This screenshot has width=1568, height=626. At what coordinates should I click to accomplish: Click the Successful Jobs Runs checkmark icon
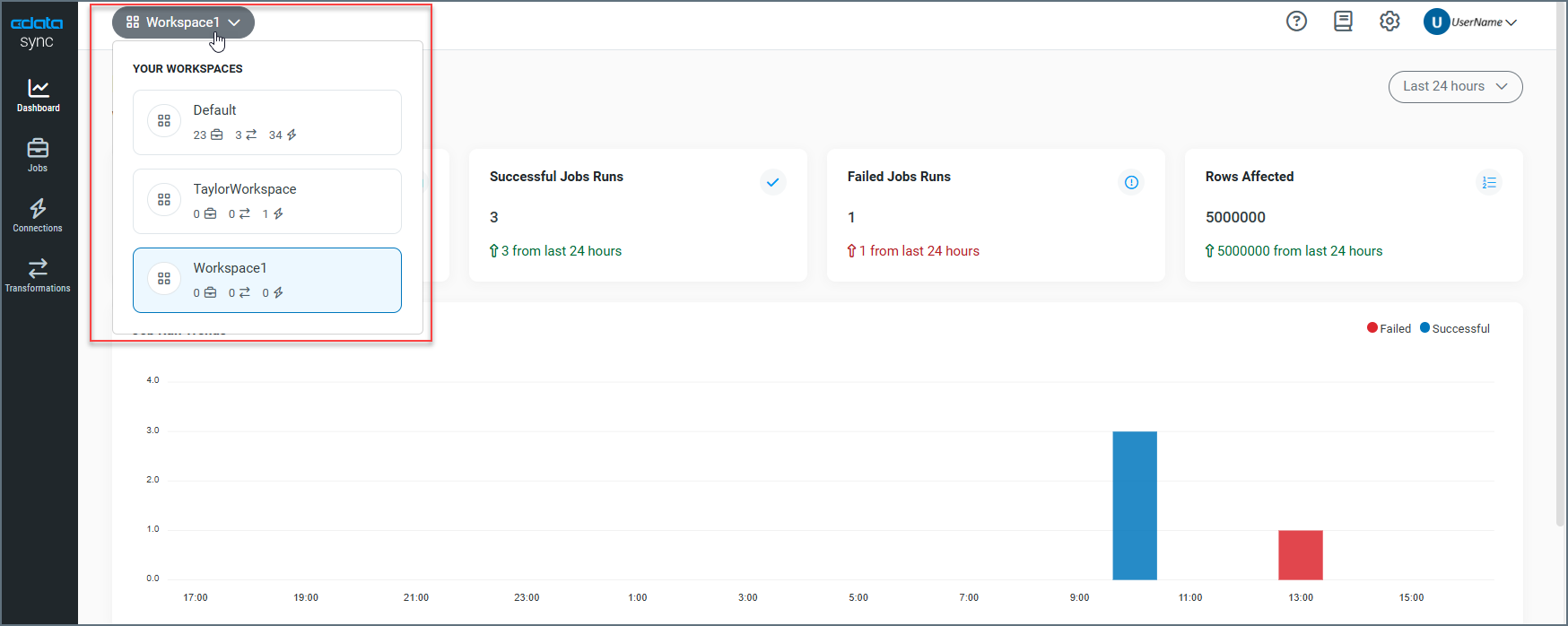[772, 182]
